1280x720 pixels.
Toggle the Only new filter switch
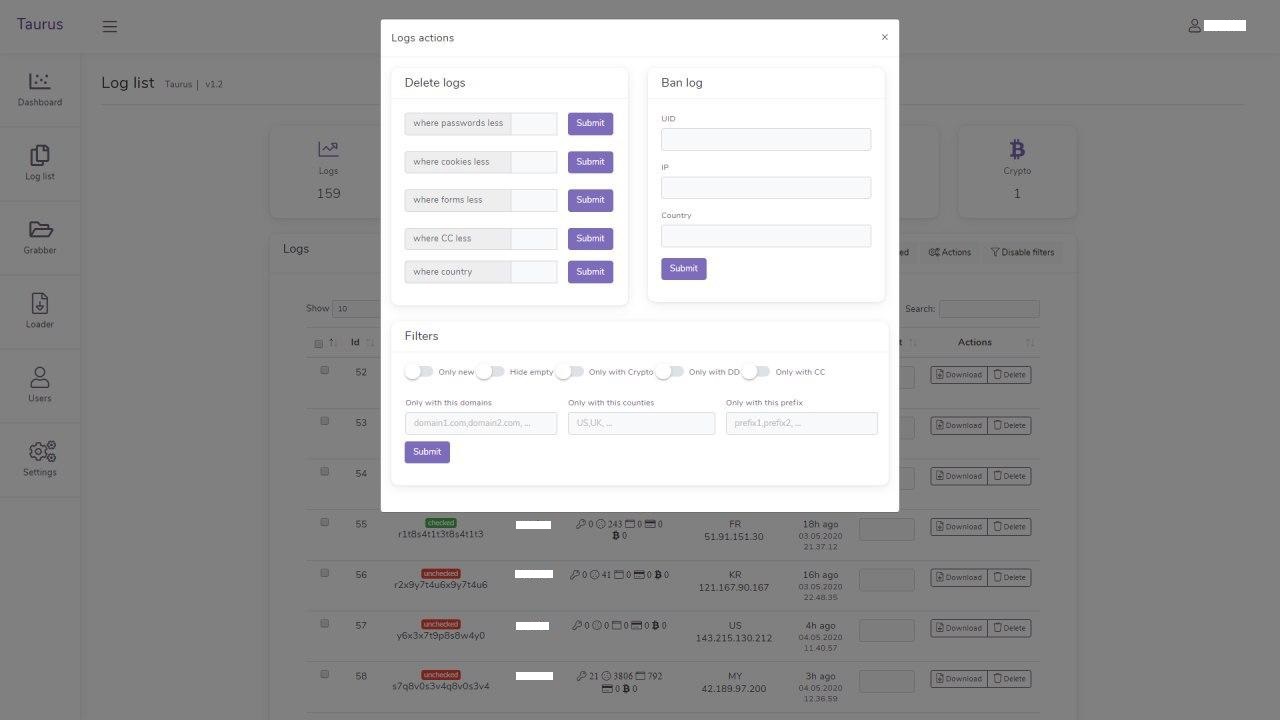pyautogui.click(x=419, y=372)
